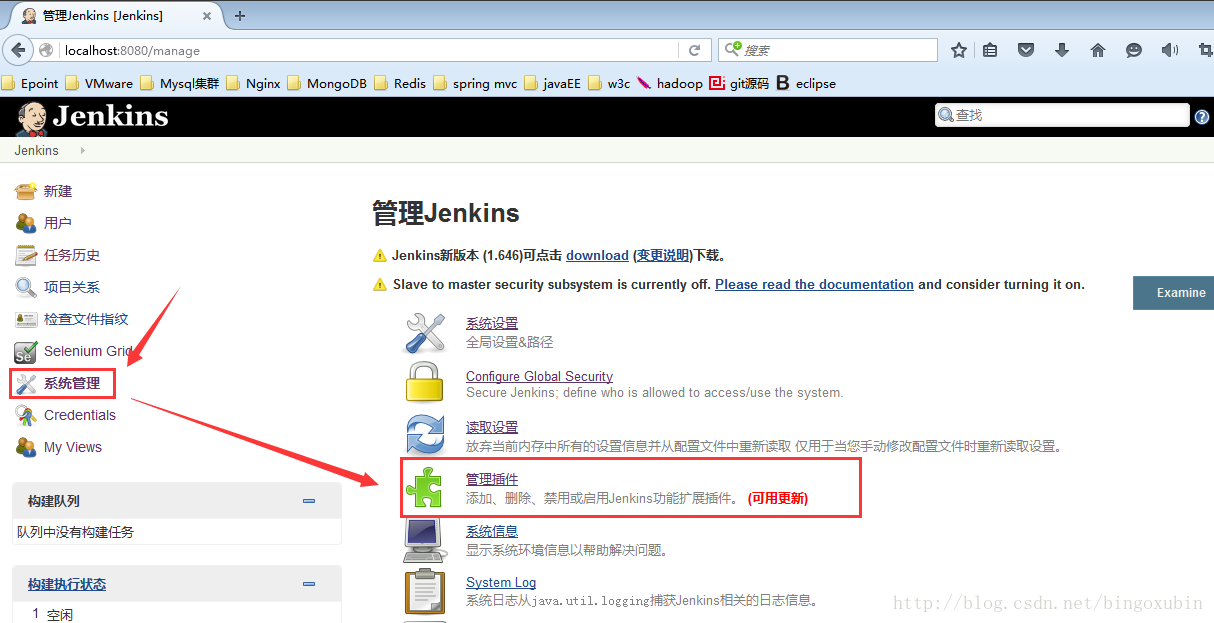This screenshot has width=1214, height=623.
Task: Click the build executor status (构建执行状态) header link
Action: coord(67,584)
